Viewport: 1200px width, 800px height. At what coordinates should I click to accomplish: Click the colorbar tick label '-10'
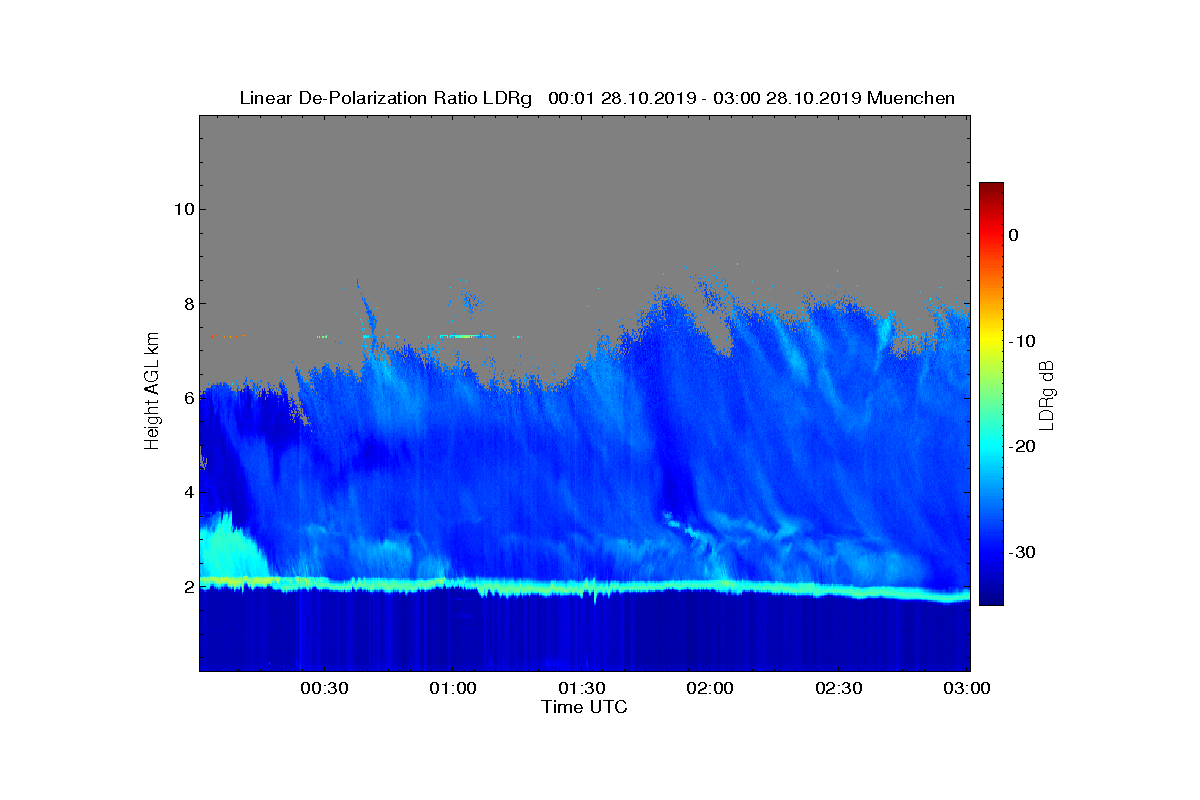(x=1022, y=341)
